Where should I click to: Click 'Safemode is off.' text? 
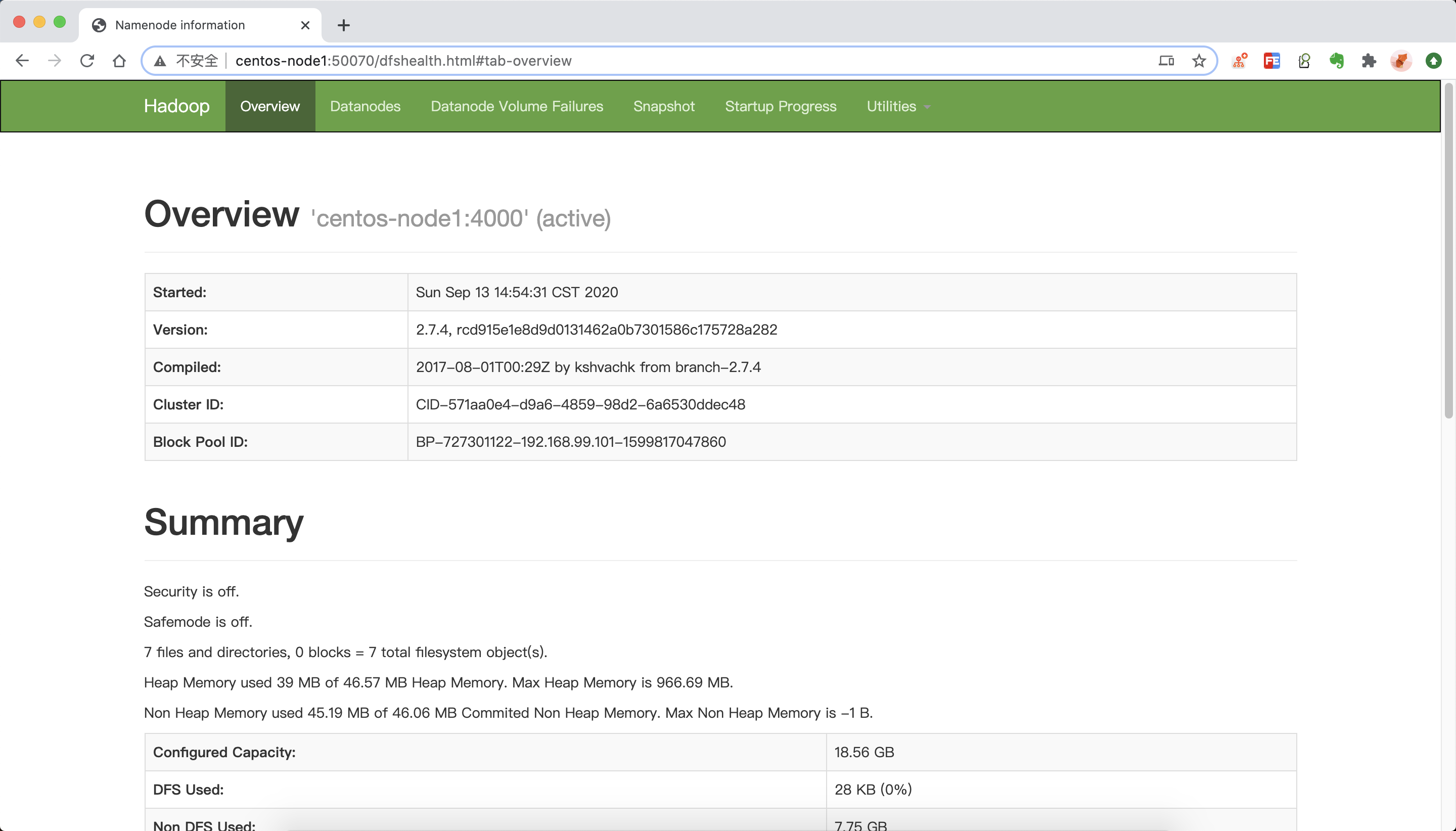click(x=198, y=622)
